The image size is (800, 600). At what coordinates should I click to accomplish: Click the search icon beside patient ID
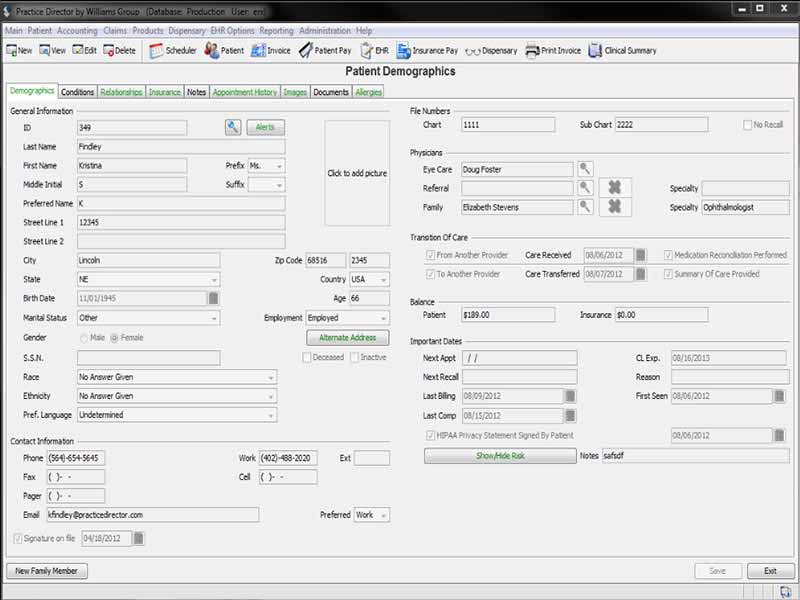pos(233,127)
